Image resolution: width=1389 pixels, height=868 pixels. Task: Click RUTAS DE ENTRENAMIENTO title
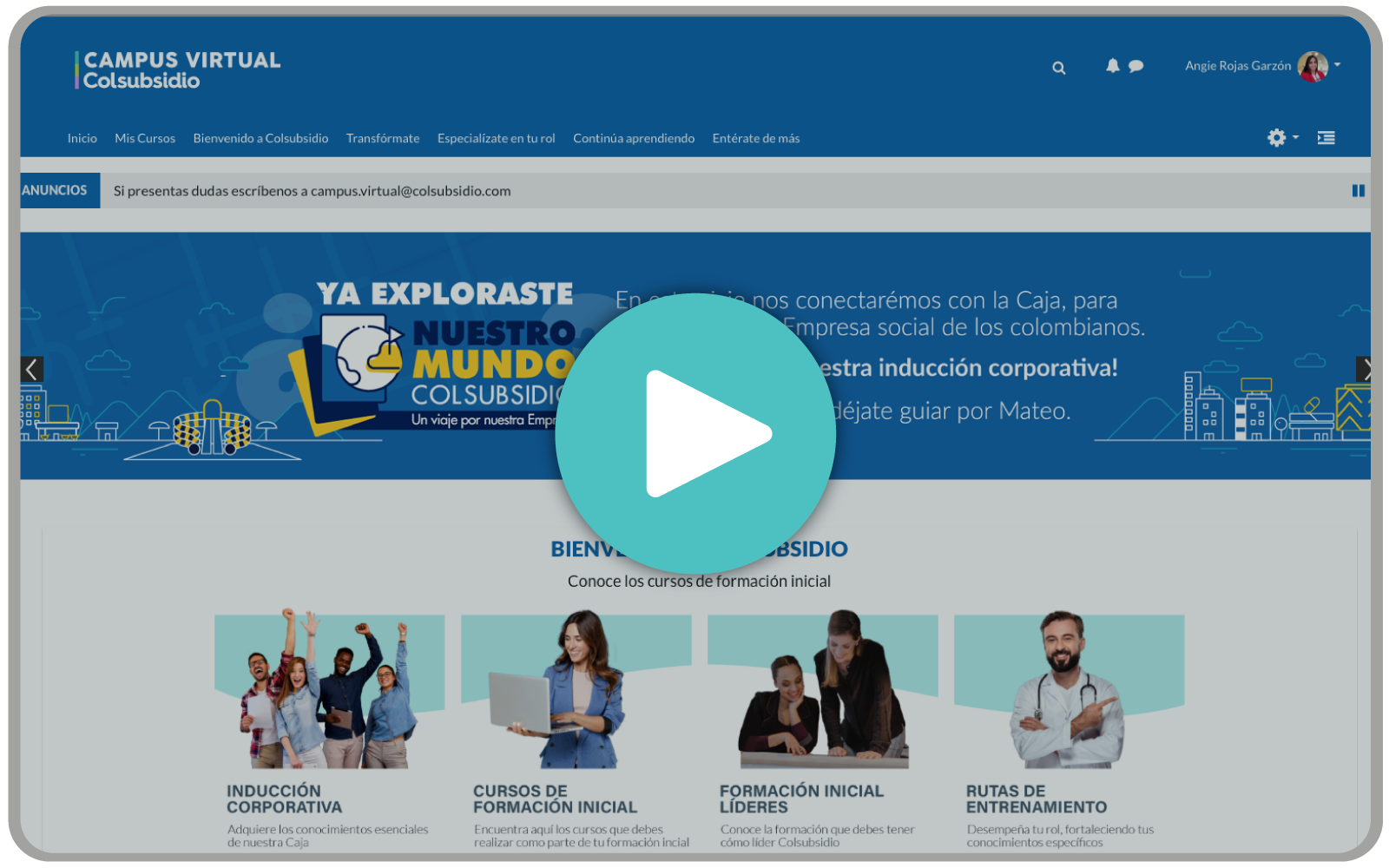[x=1037, y=799]
